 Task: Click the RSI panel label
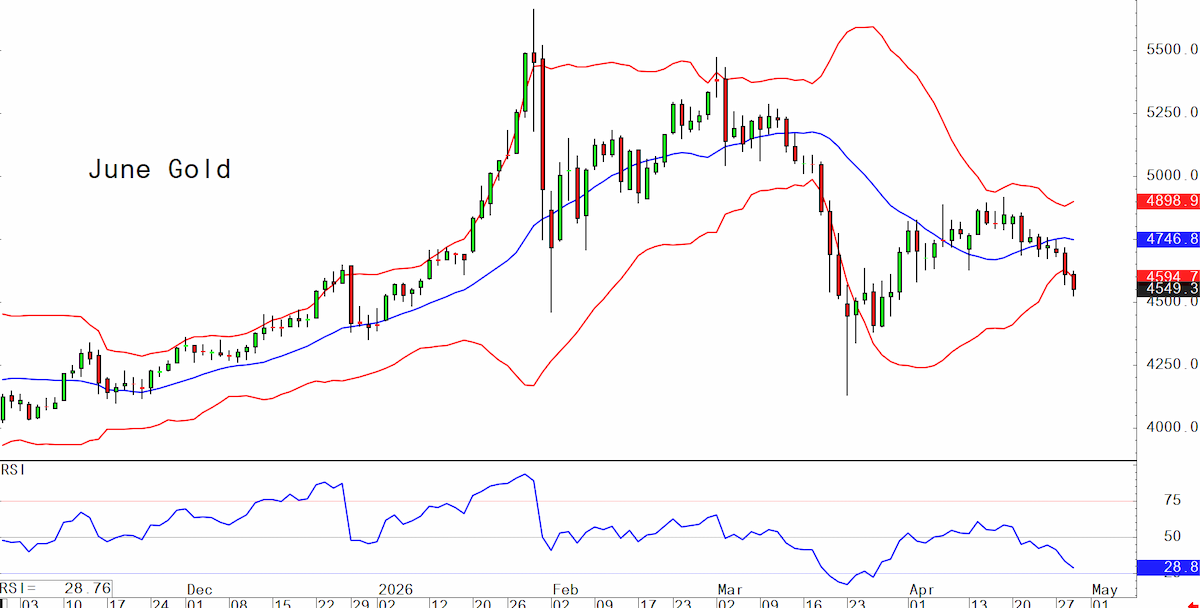pyautogui.click(x=12, y=469)
